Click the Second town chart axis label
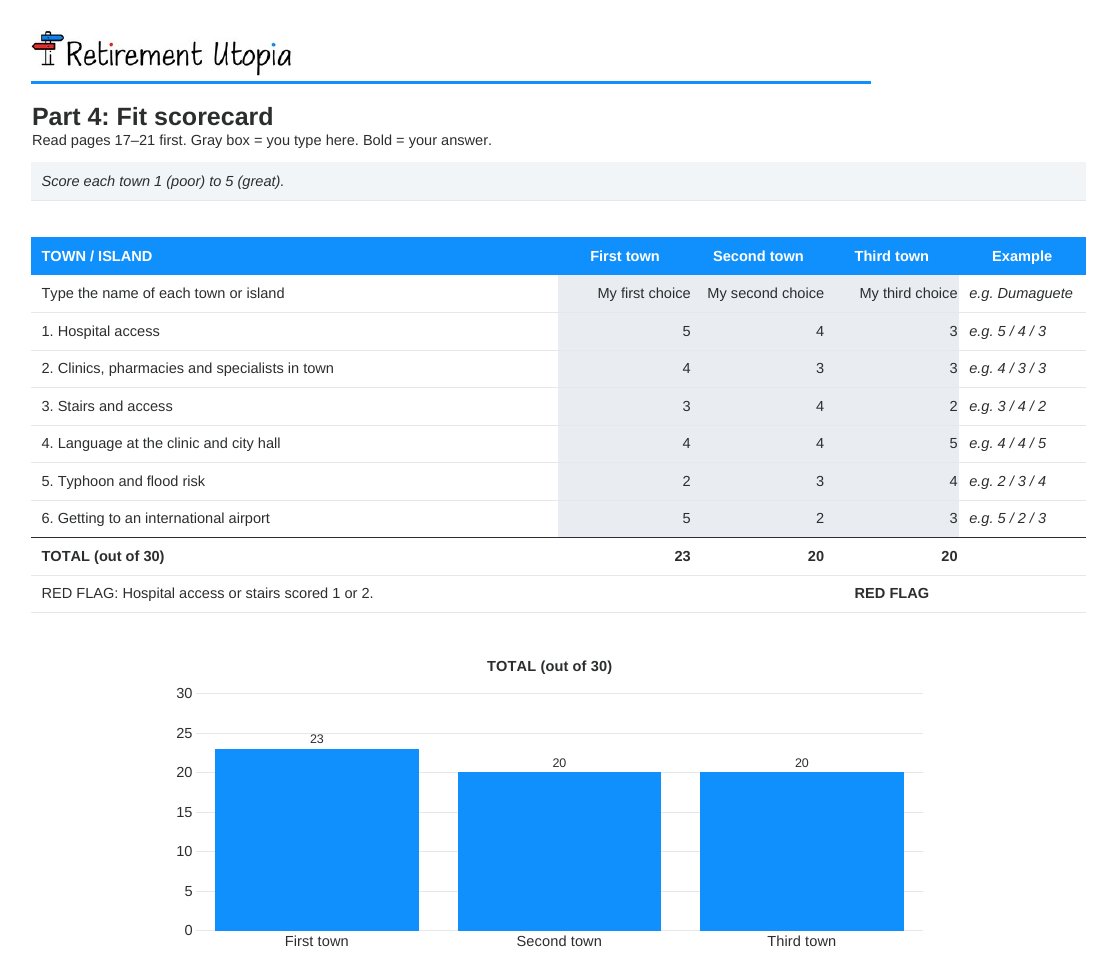 [x=559, y=941]
